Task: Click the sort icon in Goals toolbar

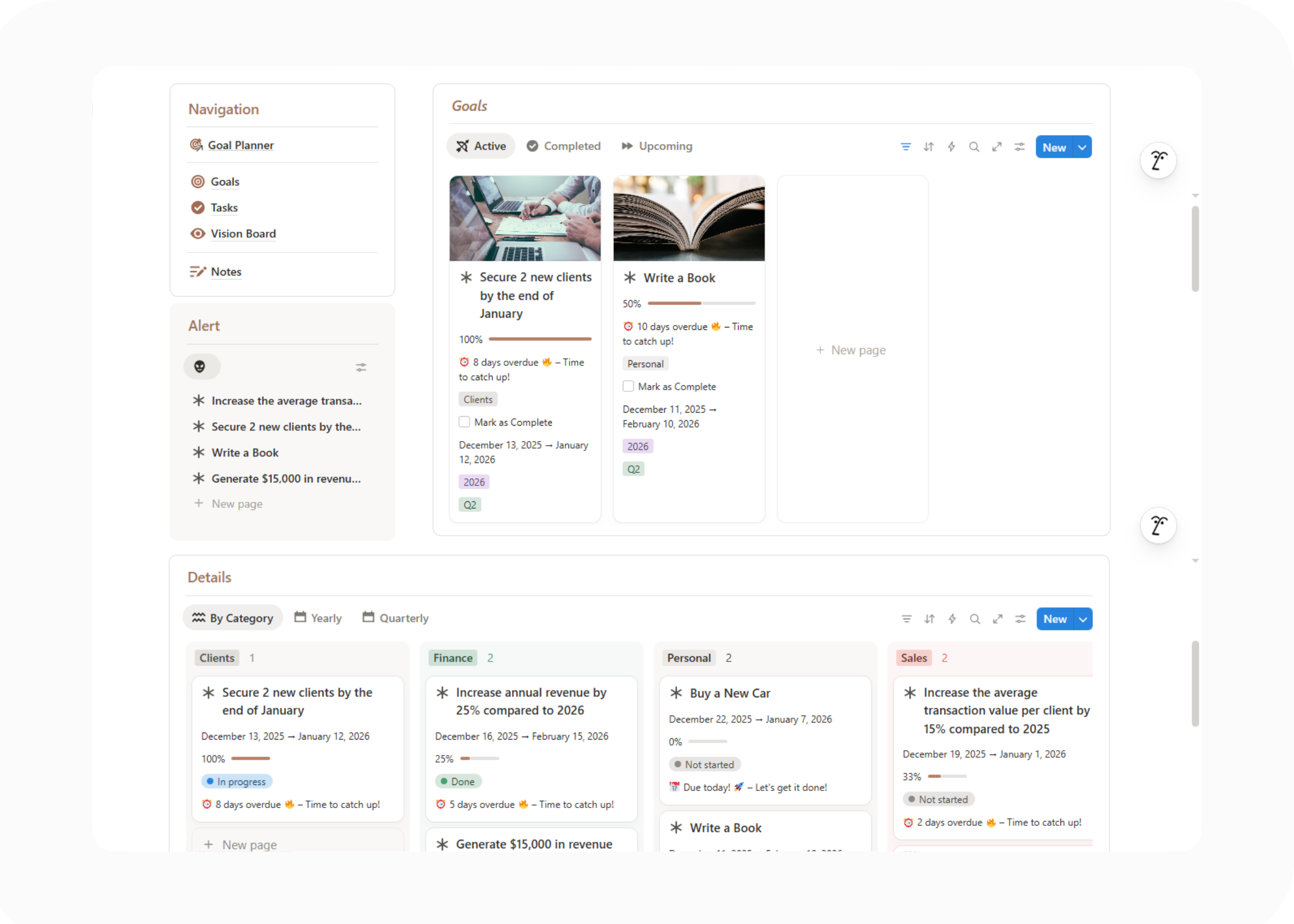Action: (929, 147)
